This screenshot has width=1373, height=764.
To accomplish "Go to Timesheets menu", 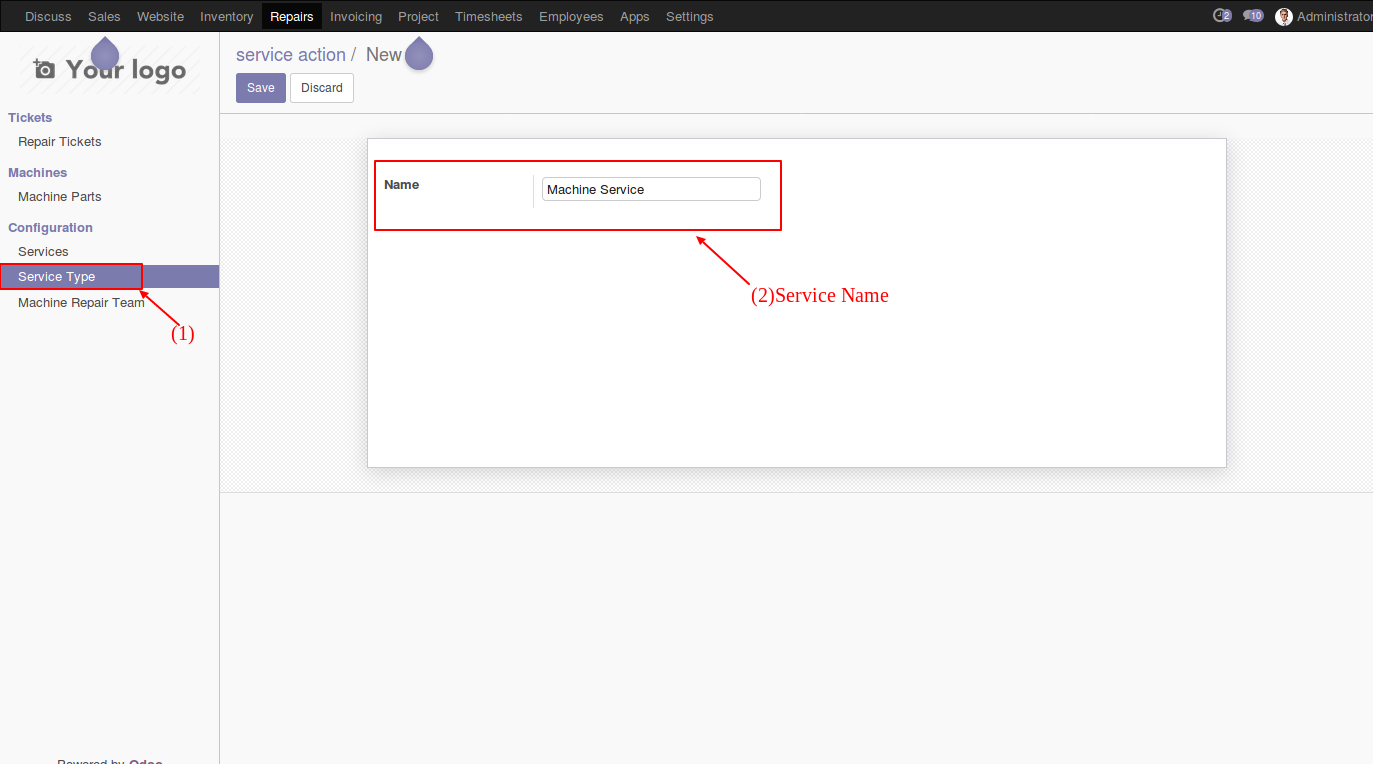I will pyautogui.click(x=489, y=16).
